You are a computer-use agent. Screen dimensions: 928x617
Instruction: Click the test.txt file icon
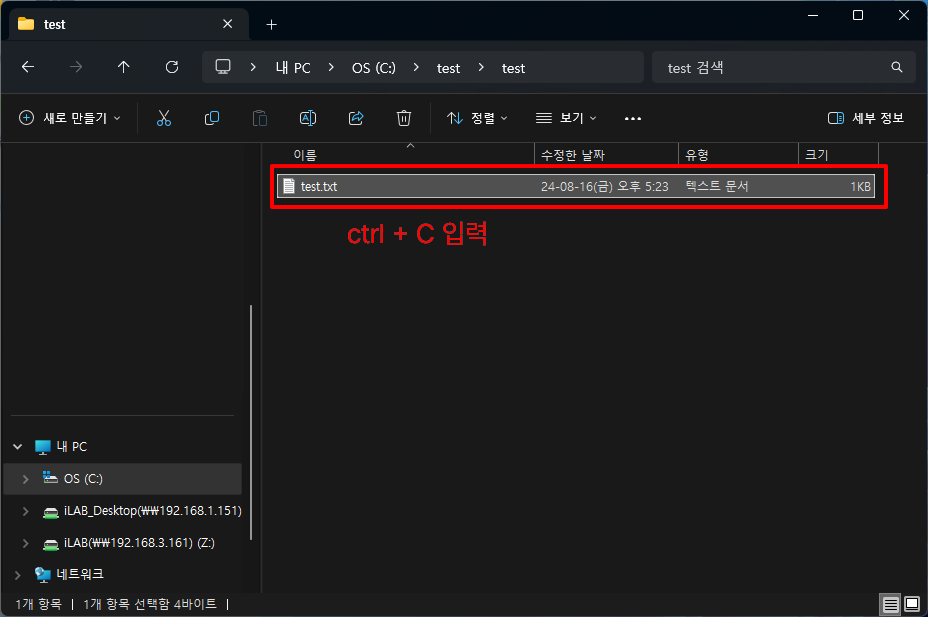[289, 186]
